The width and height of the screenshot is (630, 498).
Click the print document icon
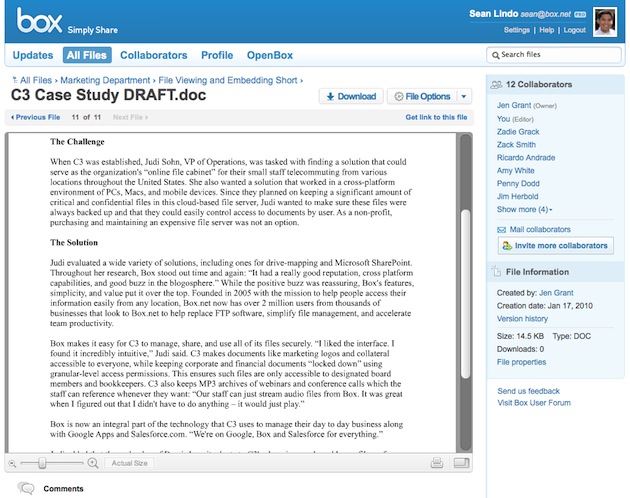(437, 463)
